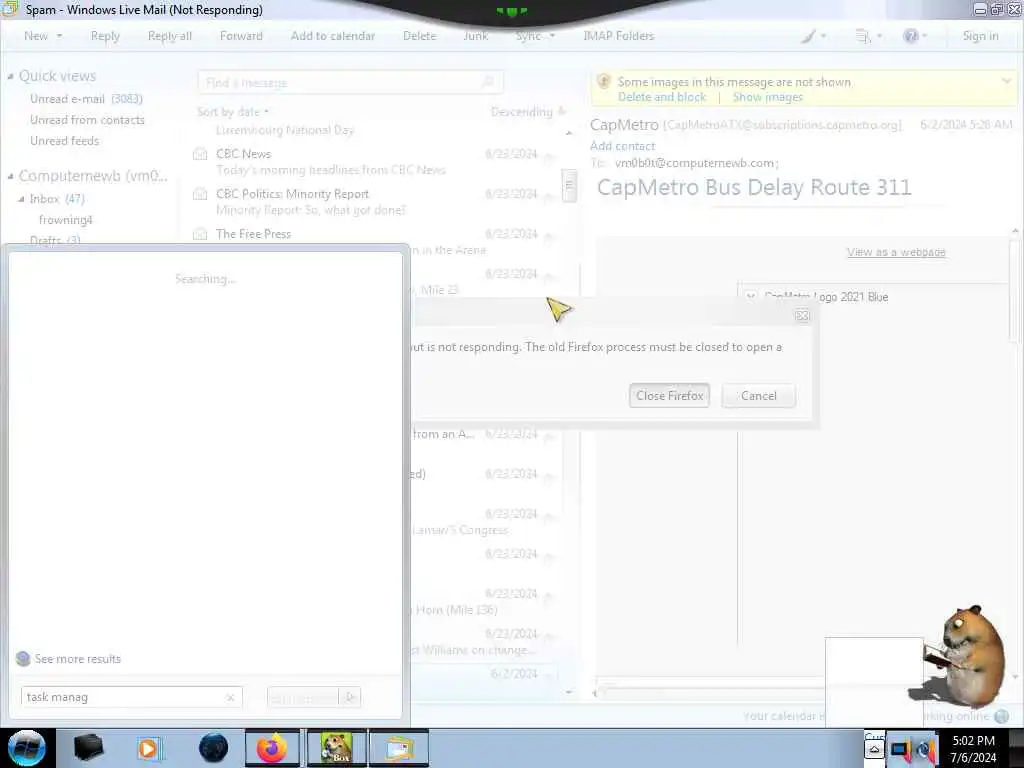This screenshot has height=768, width=1024.
Task: Cancel the Firefox dialog
Action: pos(758,396)
